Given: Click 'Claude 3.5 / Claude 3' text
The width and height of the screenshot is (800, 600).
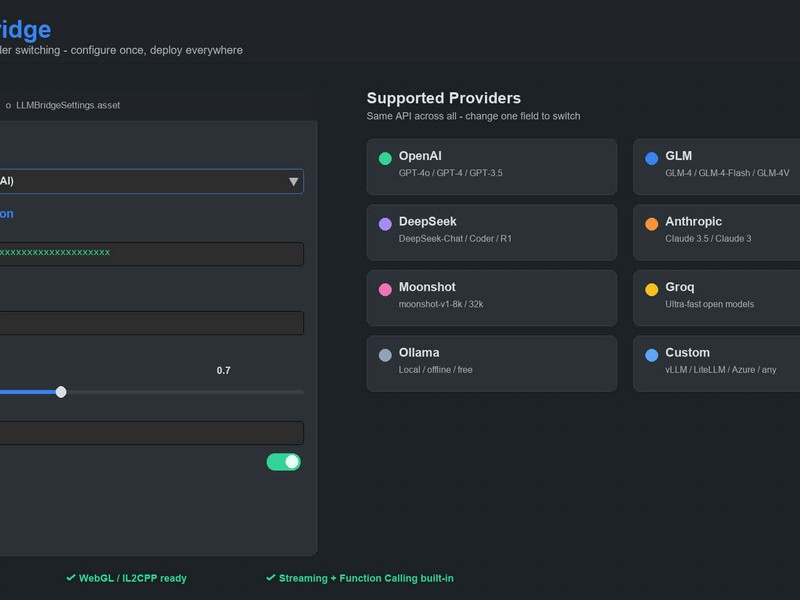Looking at the screenshot, I should (x=708, y=238).
